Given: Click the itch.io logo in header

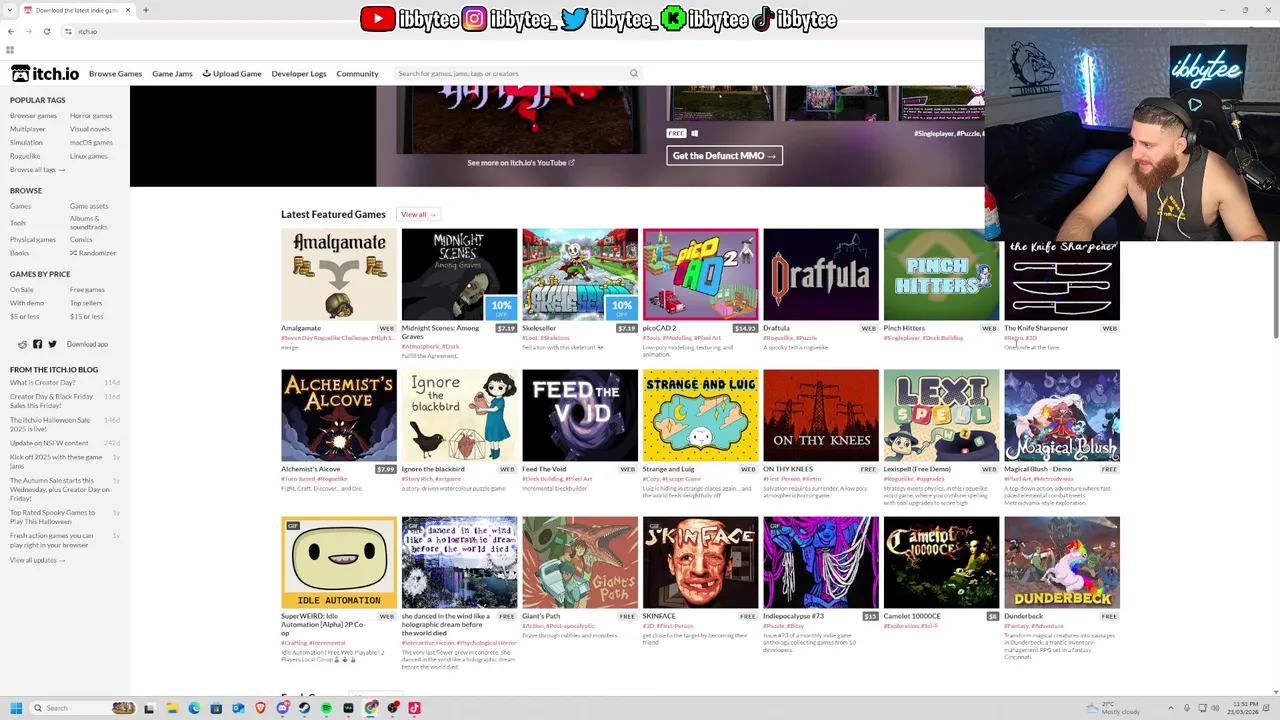Looking at the screenshot, I should click(x=45, y=73).
